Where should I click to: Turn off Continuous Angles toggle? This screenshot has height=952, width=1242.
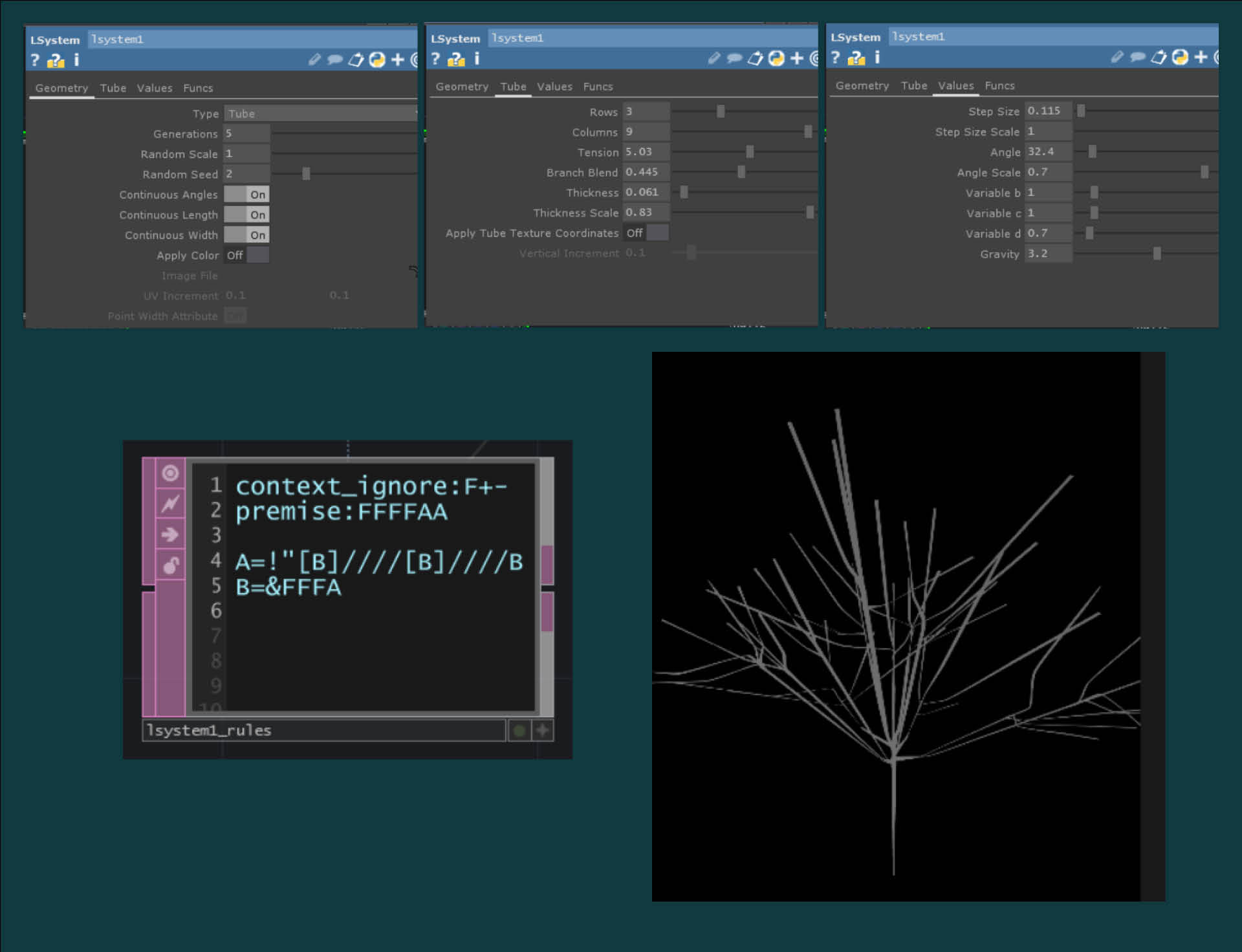pos(246,195)
